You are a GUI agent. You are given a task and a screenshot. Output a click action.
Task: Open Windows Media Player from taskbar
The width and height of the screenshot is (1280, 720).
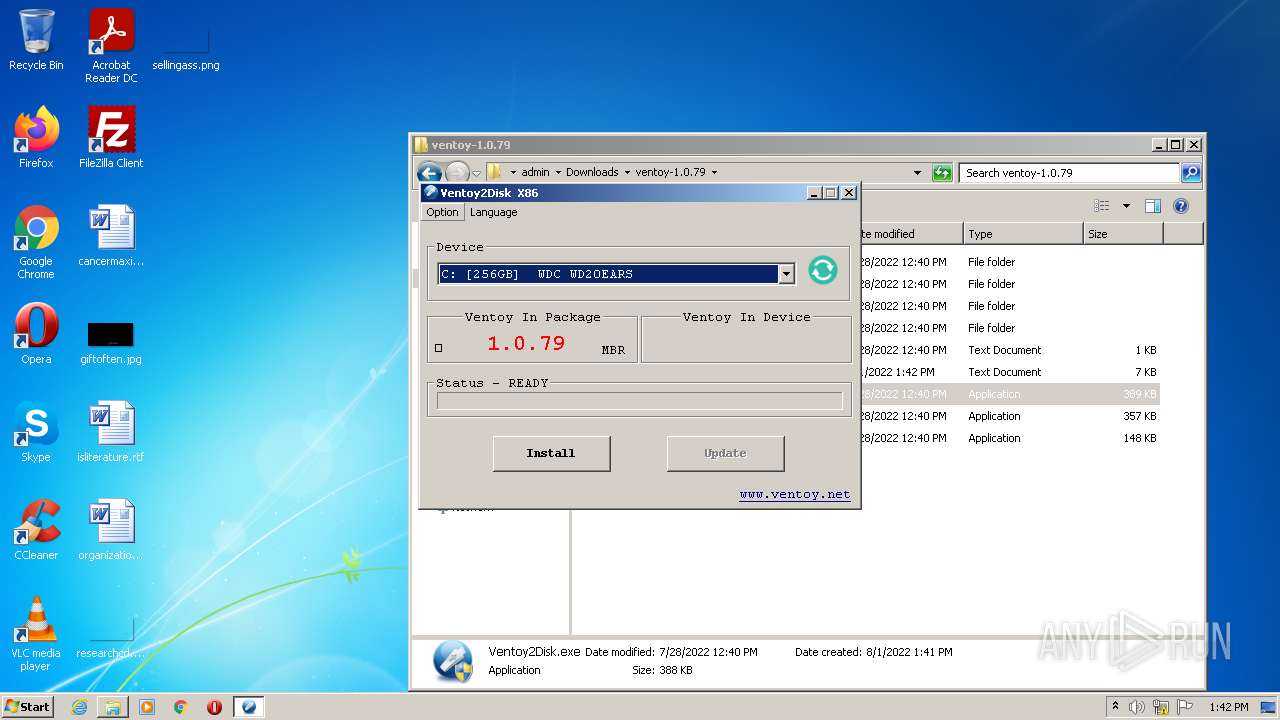[x=147, y=707]
